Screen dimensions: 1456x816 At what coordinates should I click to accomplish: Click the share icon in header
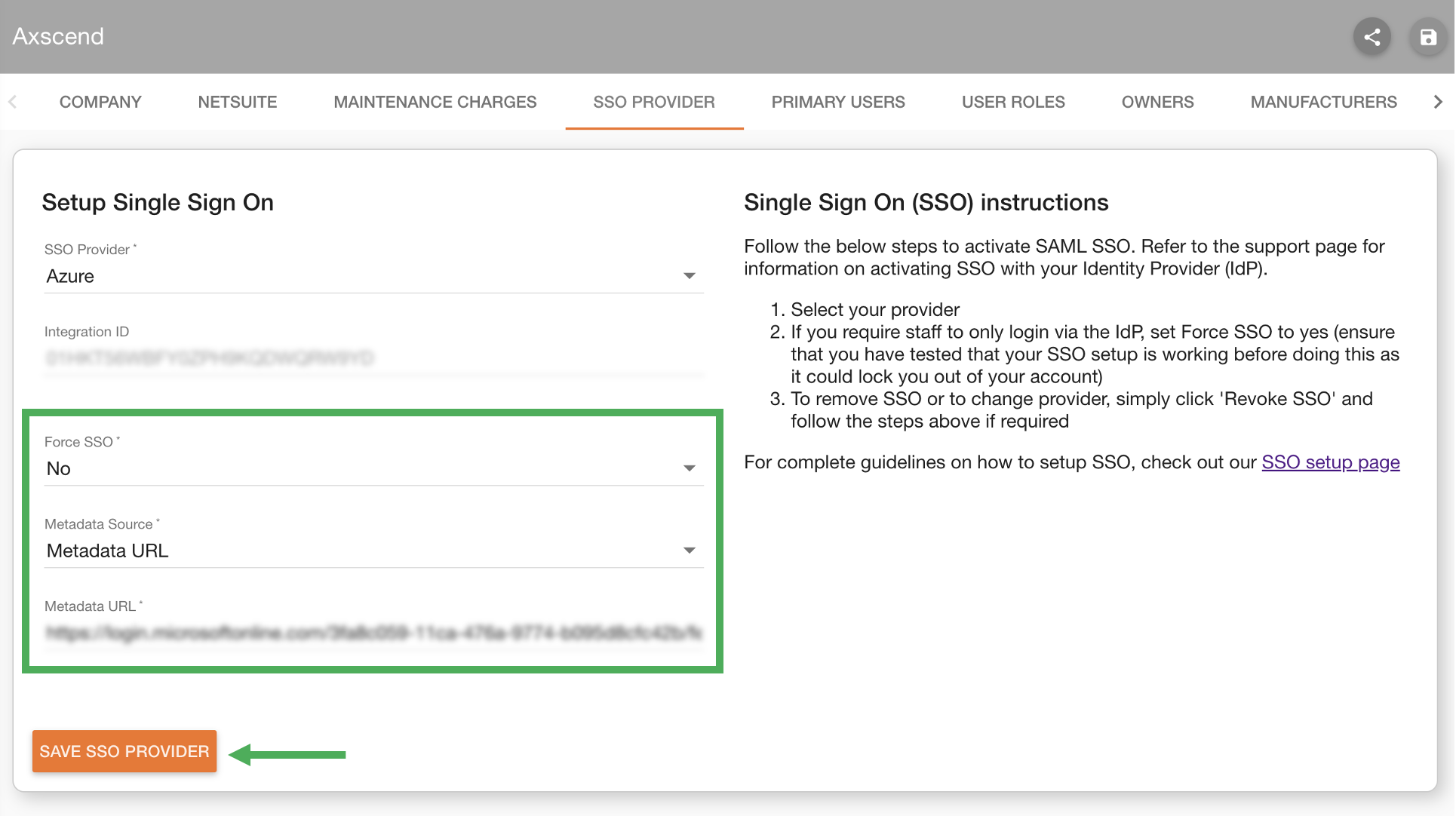(x=1372, y=37)
